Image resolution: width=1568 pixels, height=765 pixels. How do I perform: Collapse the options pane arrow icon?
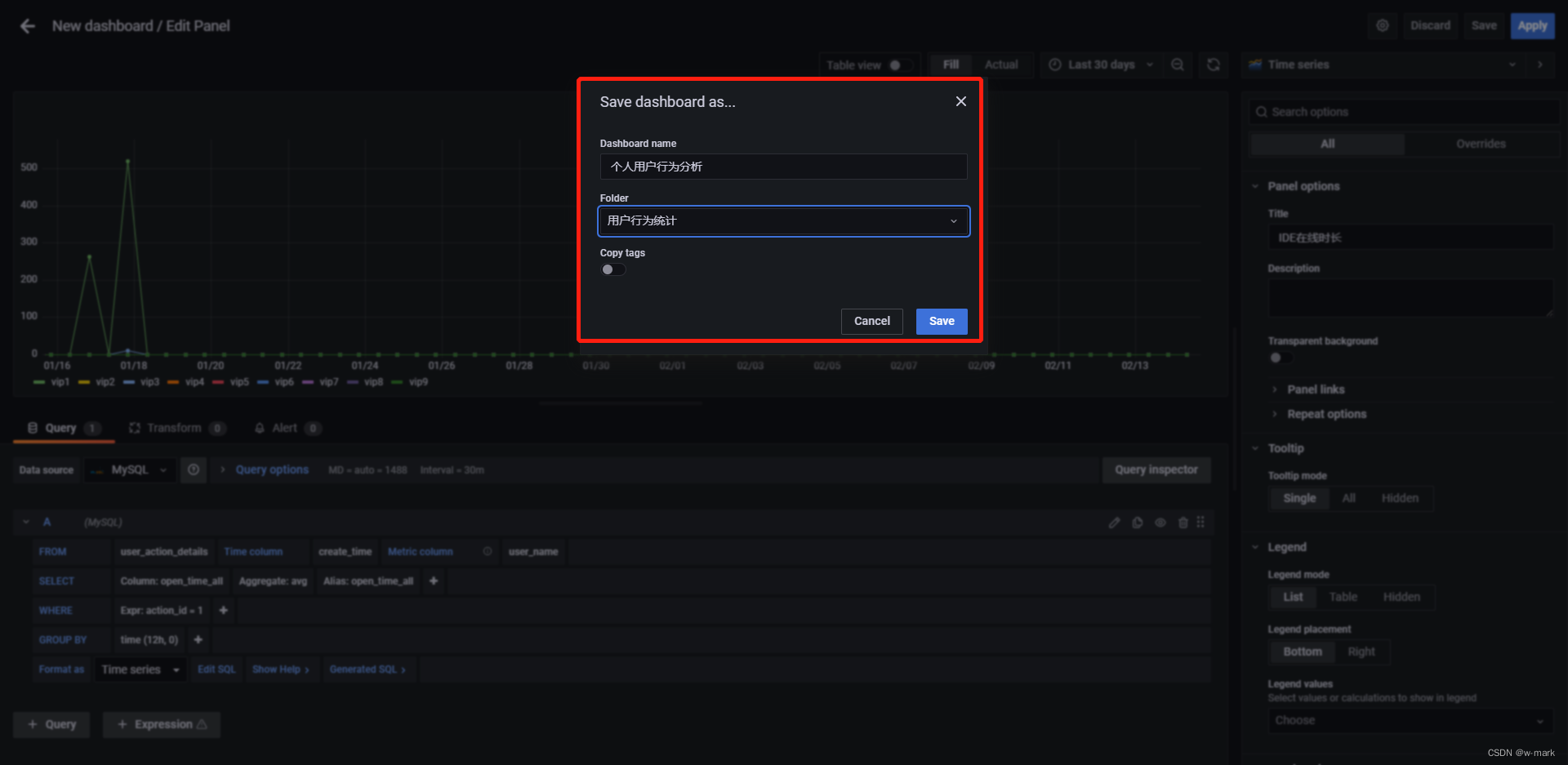coord(1540,64)
